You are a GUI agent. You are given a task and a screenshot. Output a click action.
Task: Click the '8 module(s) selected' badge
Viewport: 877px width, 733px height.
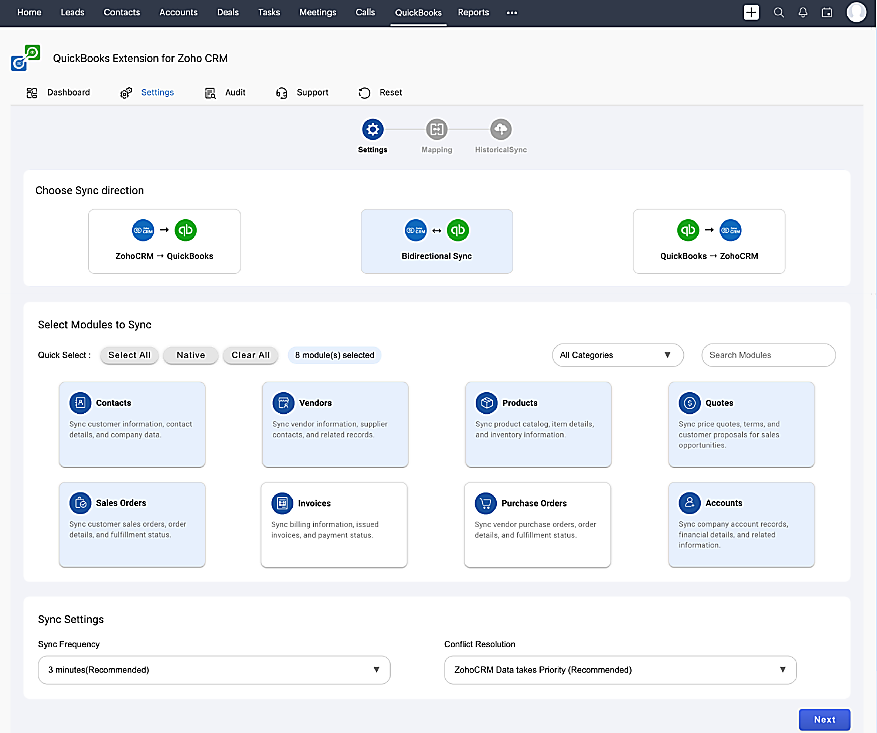(x=334, y=355)
